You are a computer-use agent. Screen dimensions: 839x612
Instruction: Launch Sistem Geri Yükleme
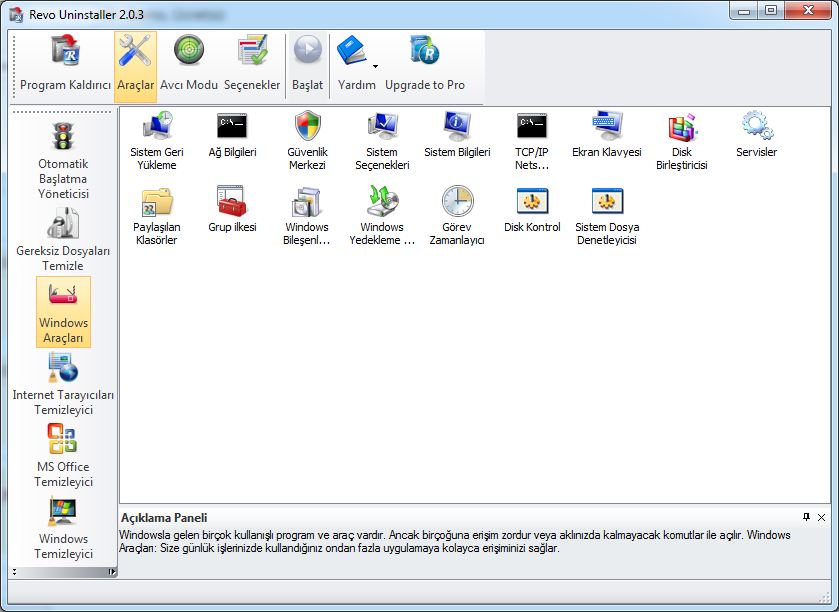tap(157, 141)
